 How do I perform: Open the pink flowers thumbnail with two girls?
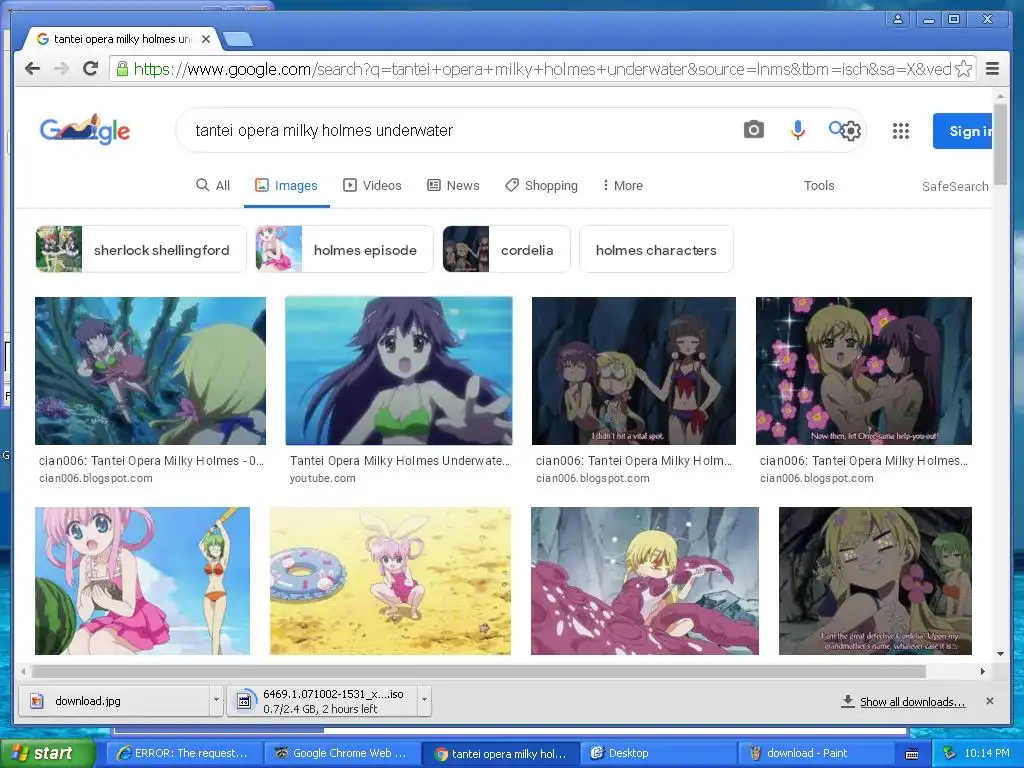(864, 371)
